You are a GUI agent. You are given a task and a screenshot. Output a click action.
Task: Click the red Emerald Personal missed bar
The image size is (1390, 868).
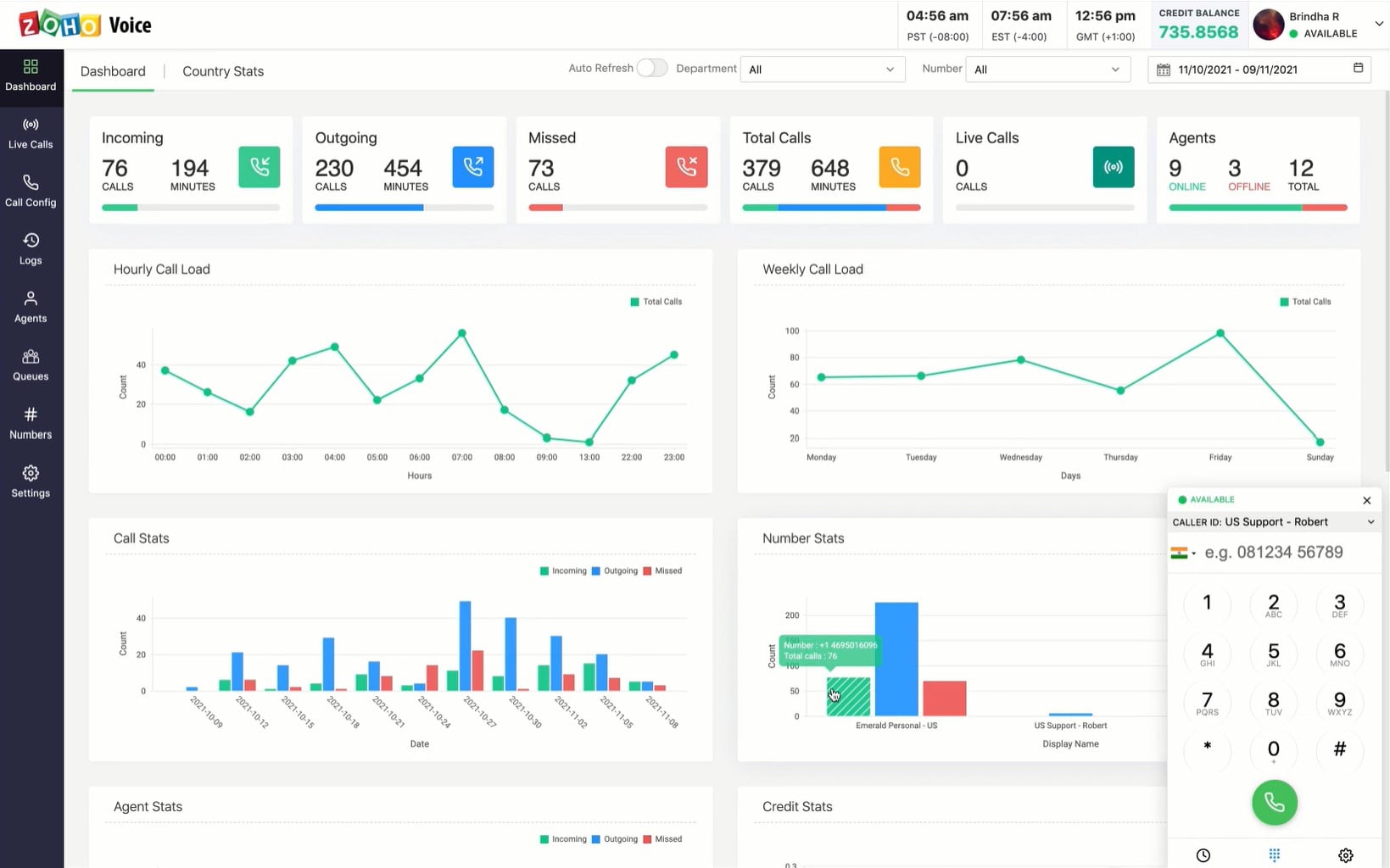point(944,698)
